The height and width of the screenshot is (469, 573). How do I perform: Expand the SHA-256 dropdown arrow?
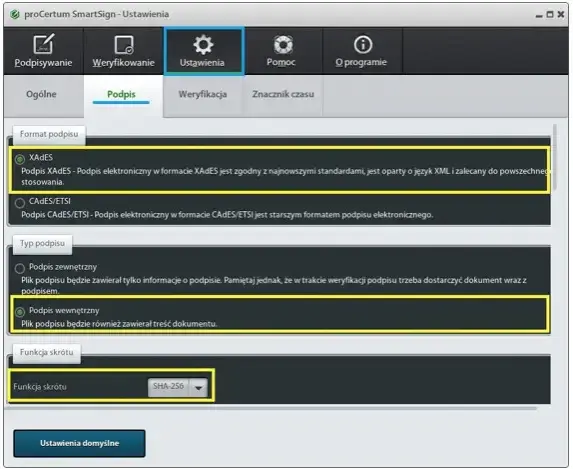click(198, 387)
